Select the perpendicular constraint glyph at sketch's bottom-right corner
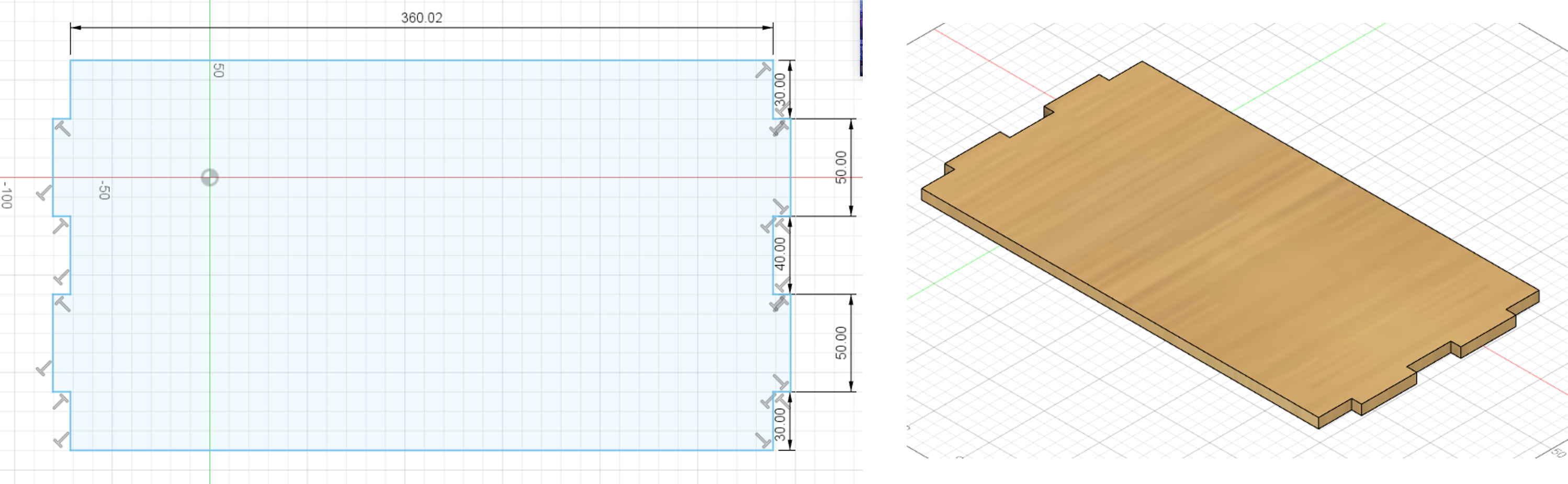Viewport: 1568px width, 484px height. coord(763,440)
